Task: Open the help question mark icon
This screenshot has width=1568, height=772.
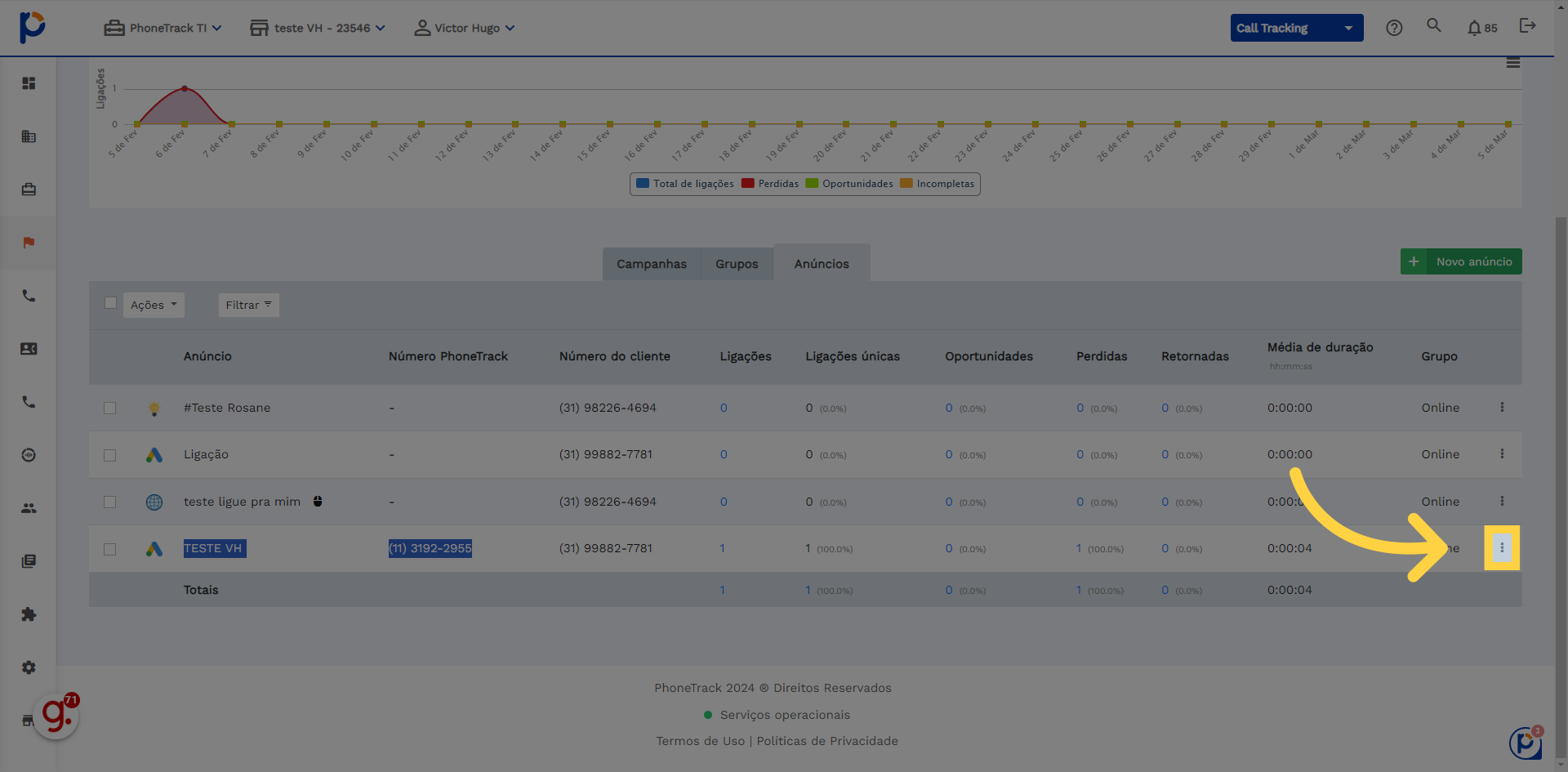Action: click(x=1394, y=28)
